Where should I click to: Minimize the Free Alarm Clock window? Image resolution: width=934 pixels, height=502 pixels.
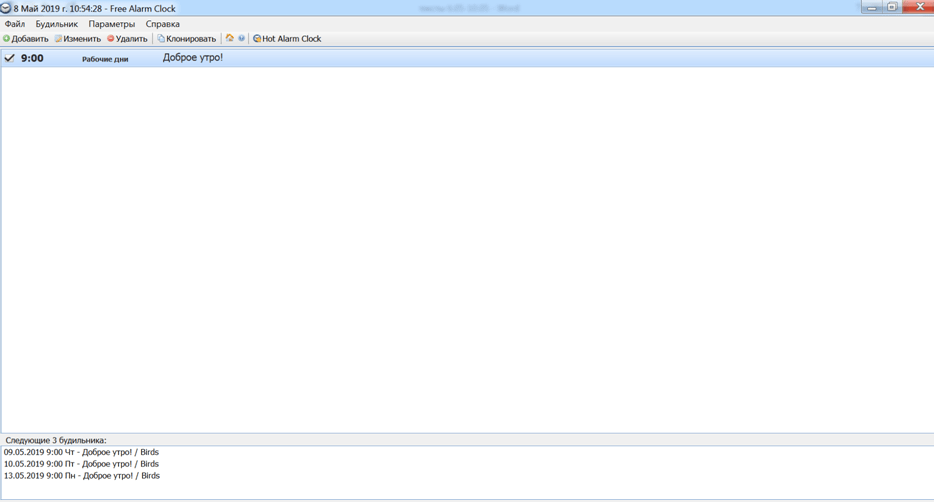872,7
